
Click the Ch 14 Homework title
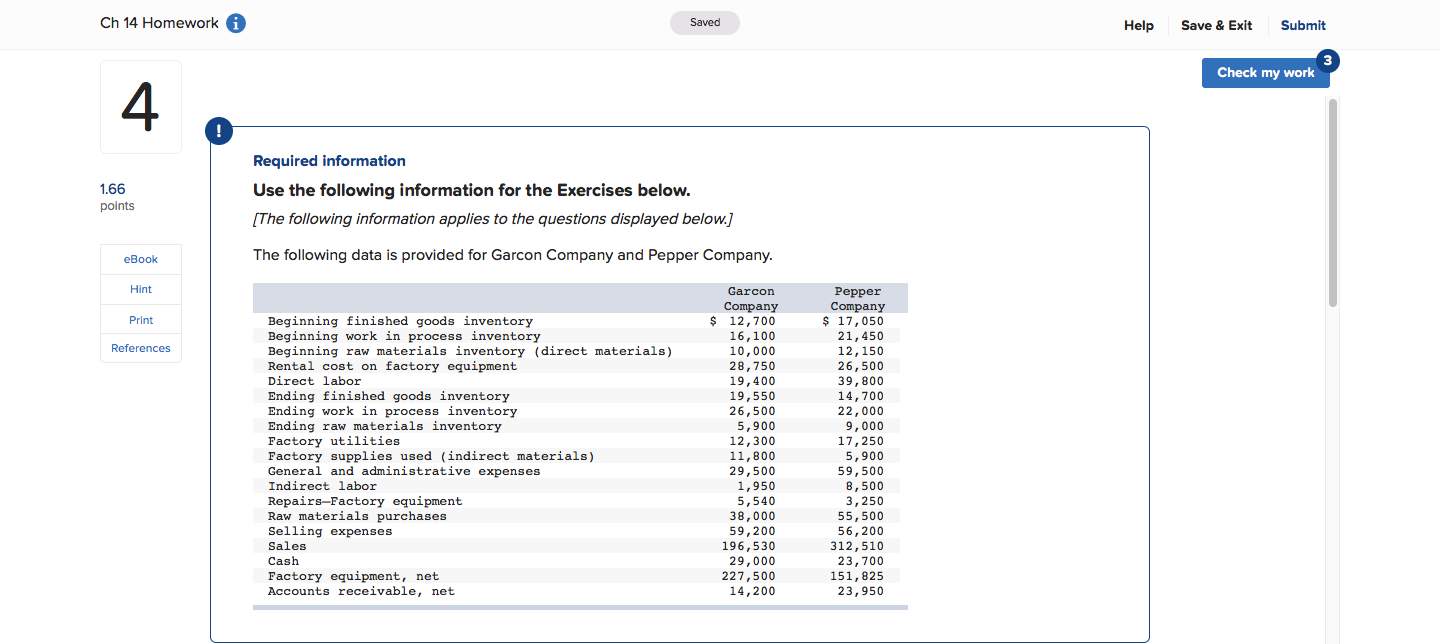[159, 23]
